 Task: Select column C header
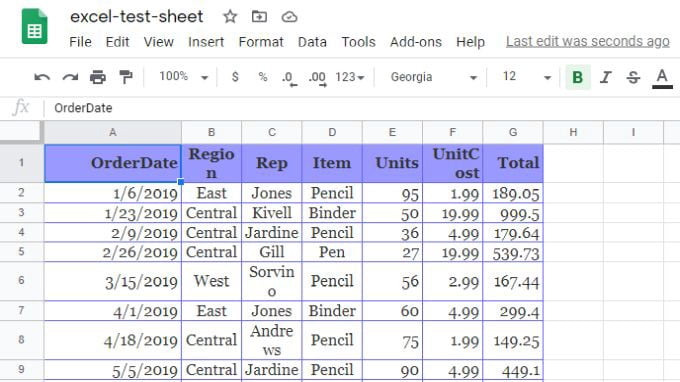(271, 133)
